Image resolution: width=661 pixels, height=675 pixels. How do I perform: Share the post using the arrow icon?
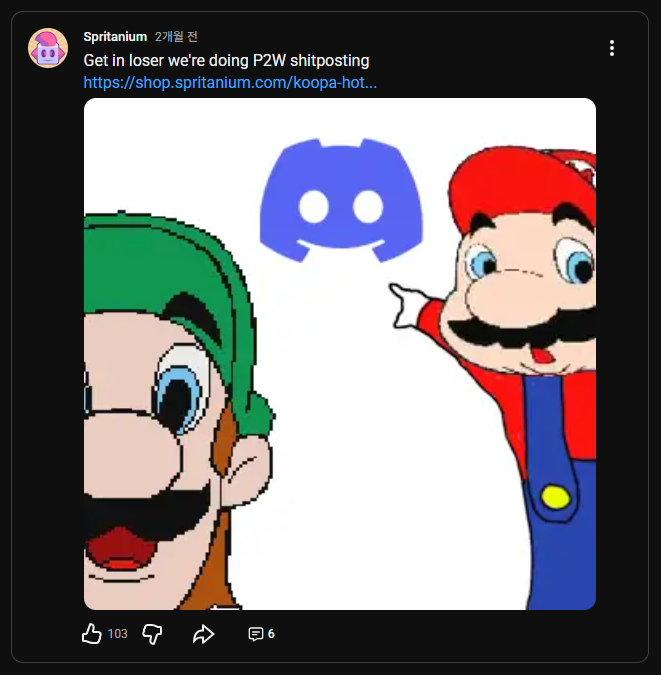pyautogui.click(x=204, y=634)
